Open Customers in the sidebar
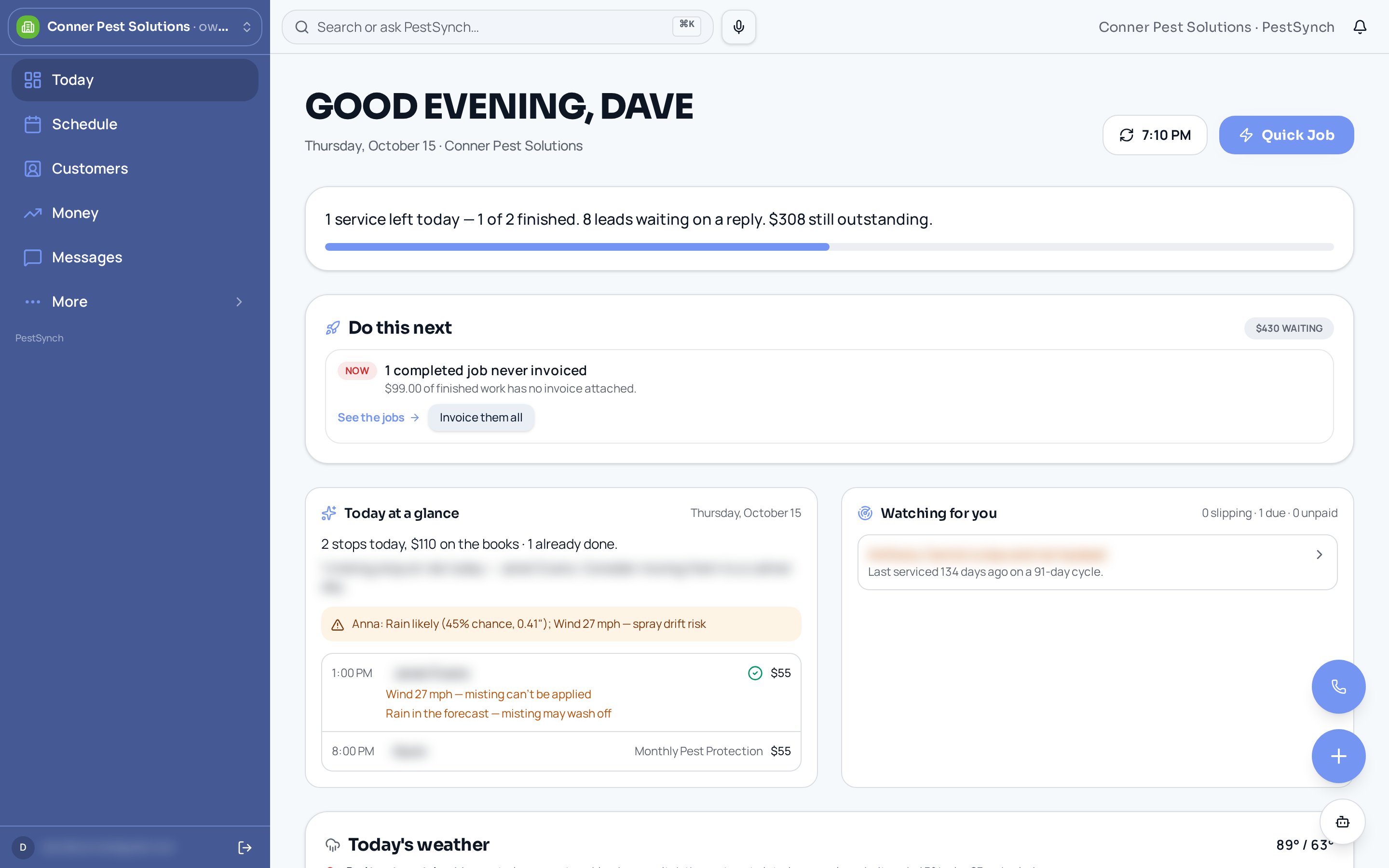The width and height of the screenshot is (1389, 868). pos(135,168)
